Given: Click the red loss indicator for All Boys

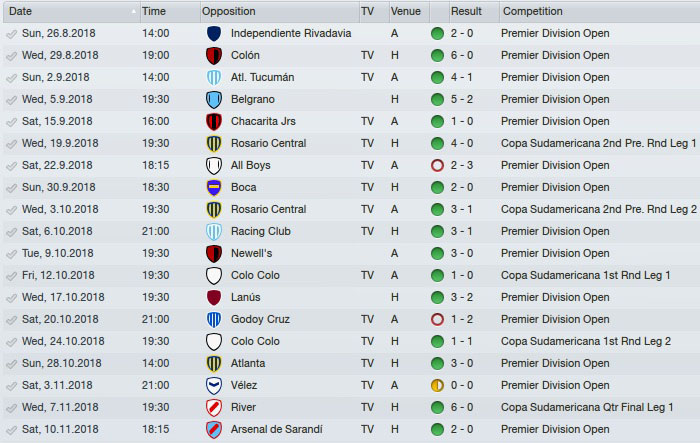Looking at the screenshot, I should tap(437, 165).
